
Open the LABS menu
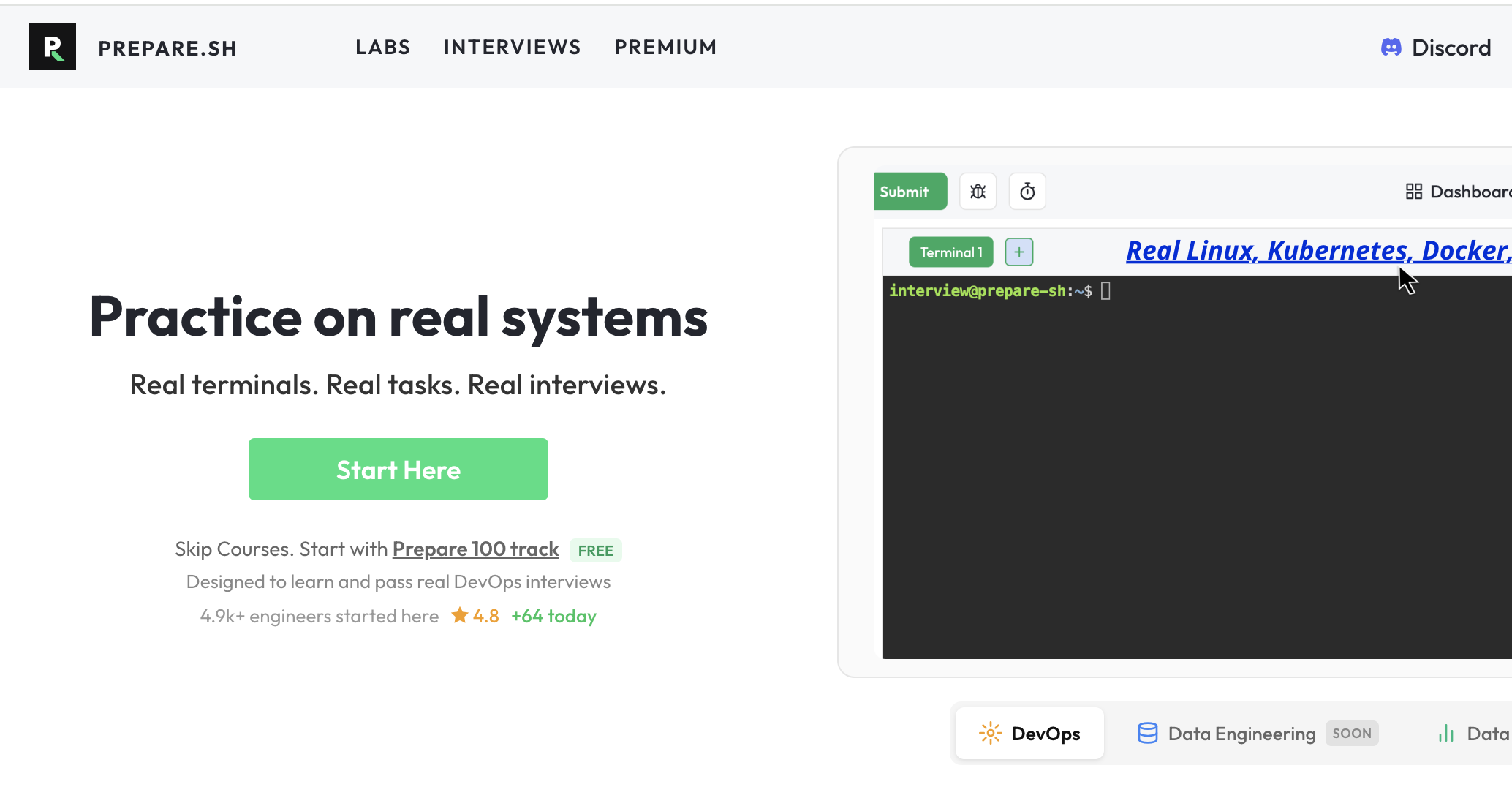(x=383, y=48)
